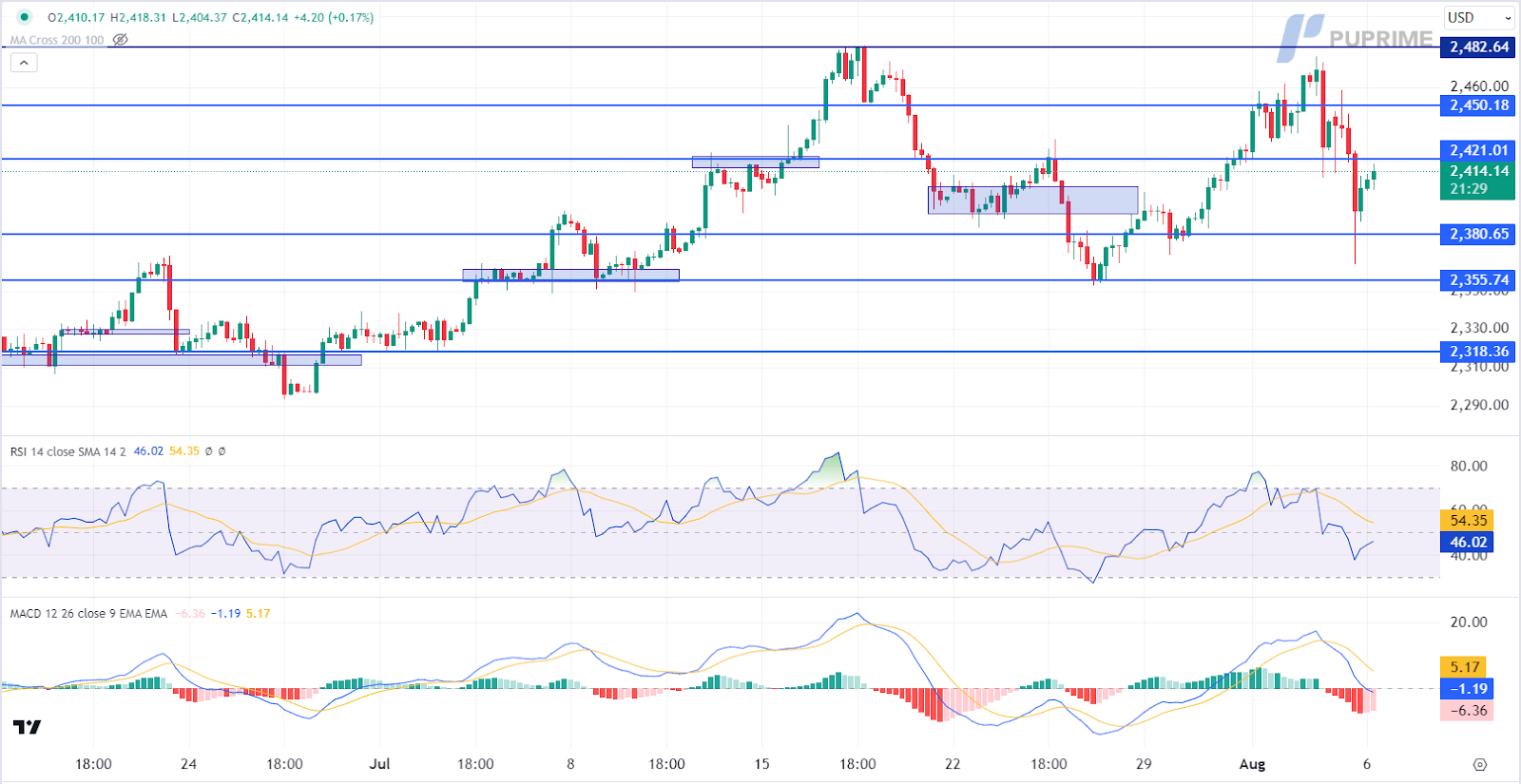Click the Jul date on time axis
Image resolution: width=1521 pixels, height=784 pixels.
[x=380, y=764]
